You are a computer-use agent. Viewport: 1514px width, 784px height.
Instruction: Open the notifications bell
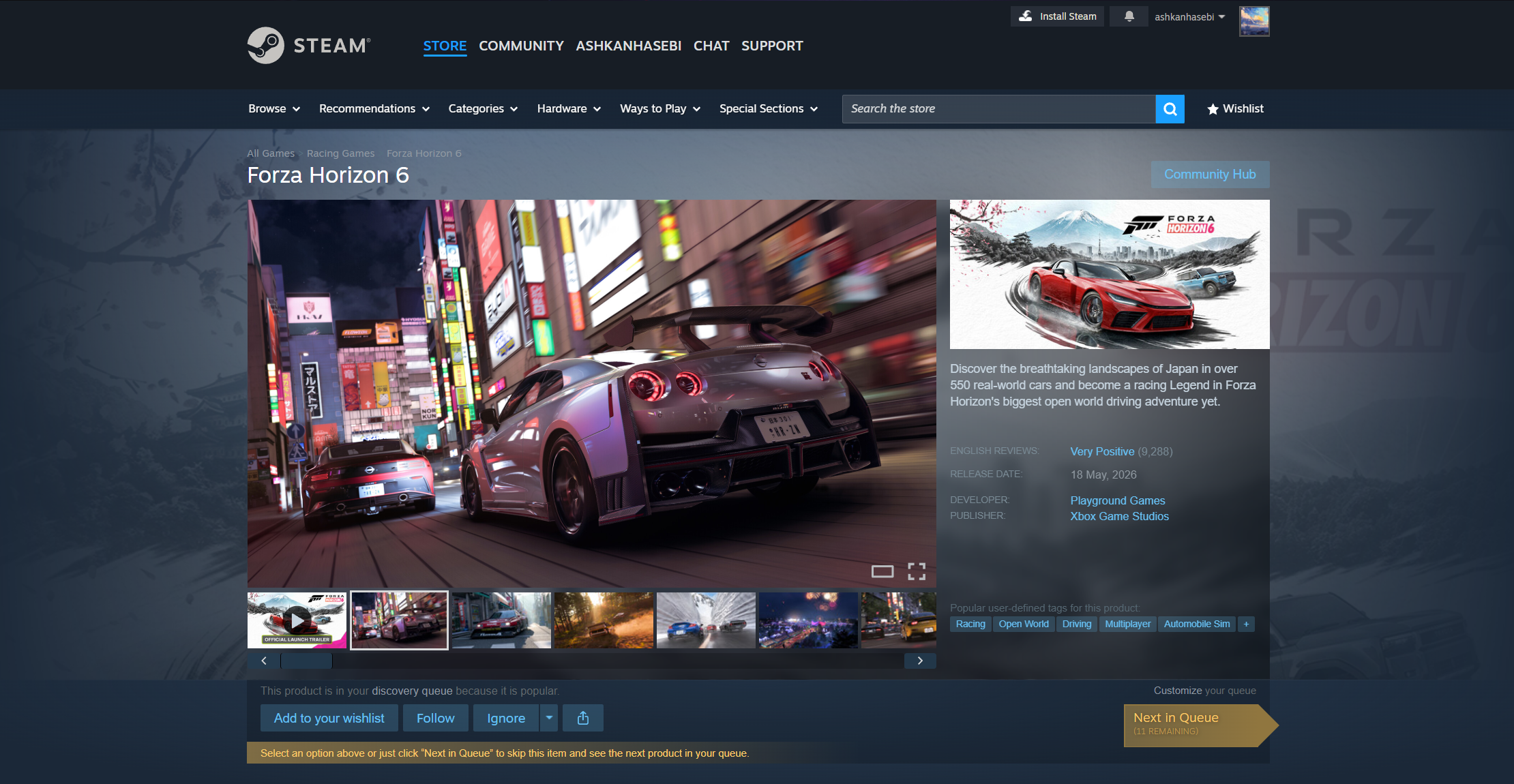1129,16
